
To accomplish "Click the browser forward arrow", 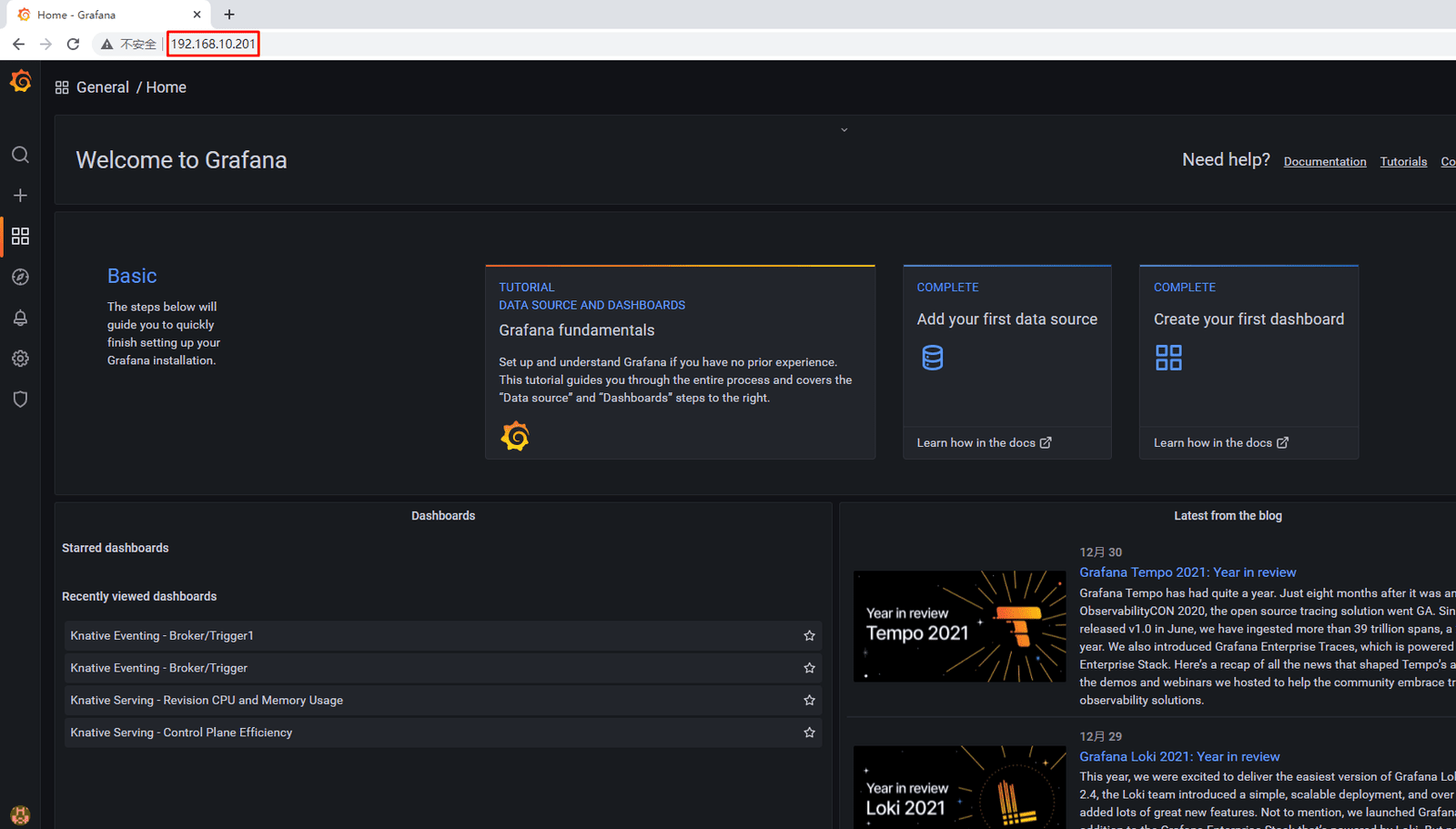I will pyautogui.click(x=45, y=44).
